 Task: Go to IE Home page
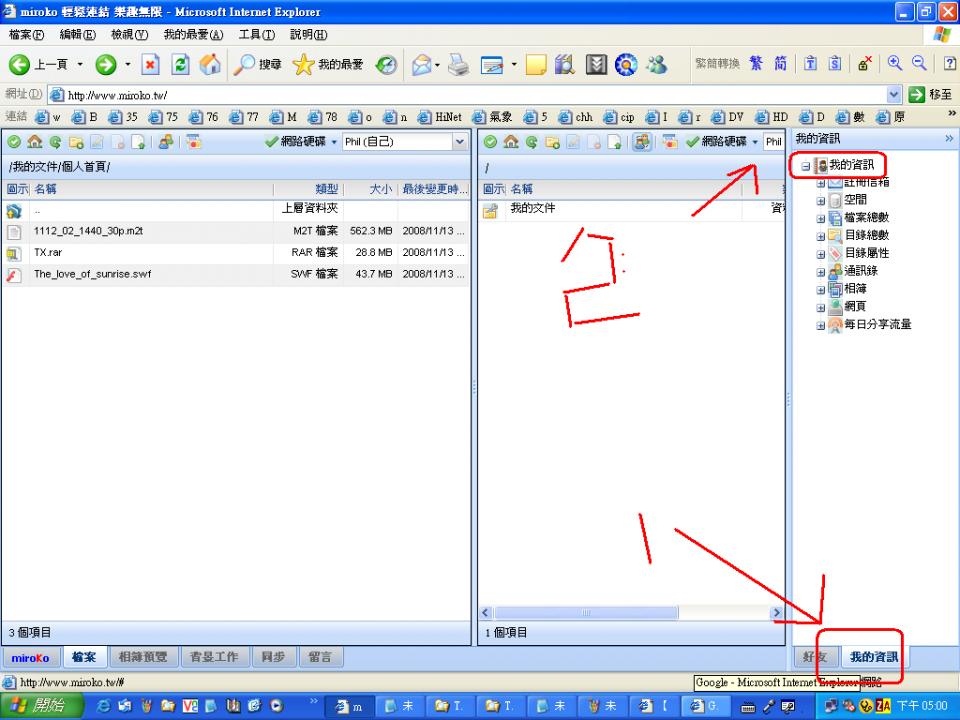(210, 64)
